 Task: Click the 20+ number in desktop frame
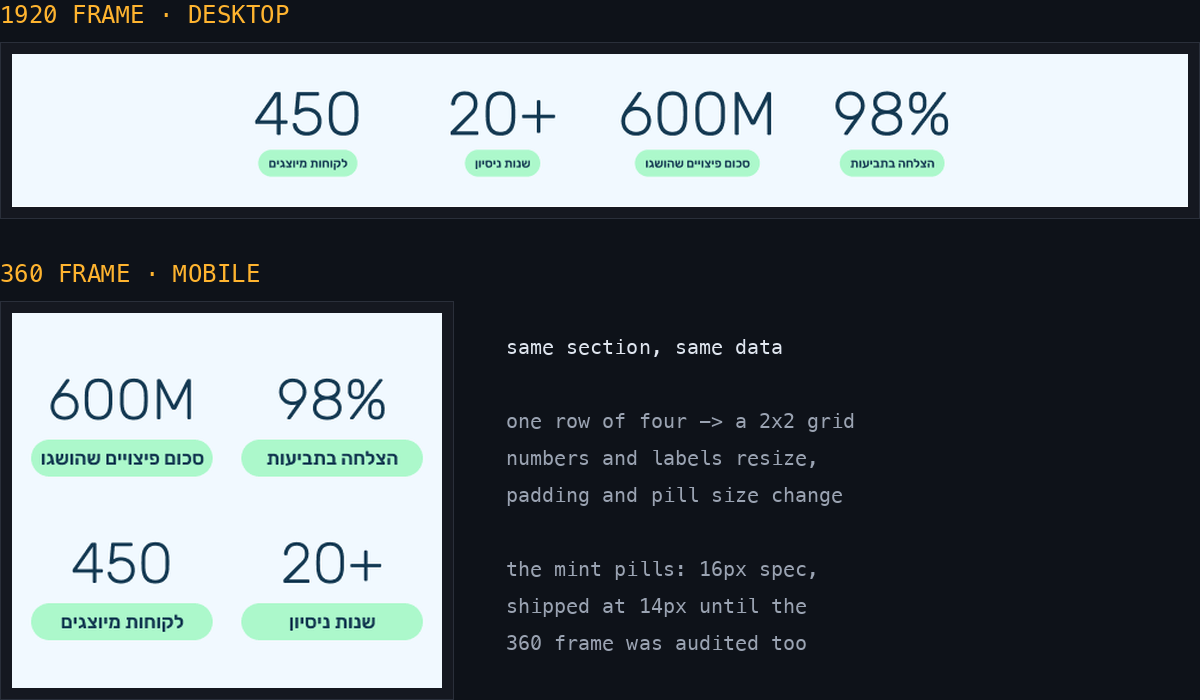coord(502,114)
